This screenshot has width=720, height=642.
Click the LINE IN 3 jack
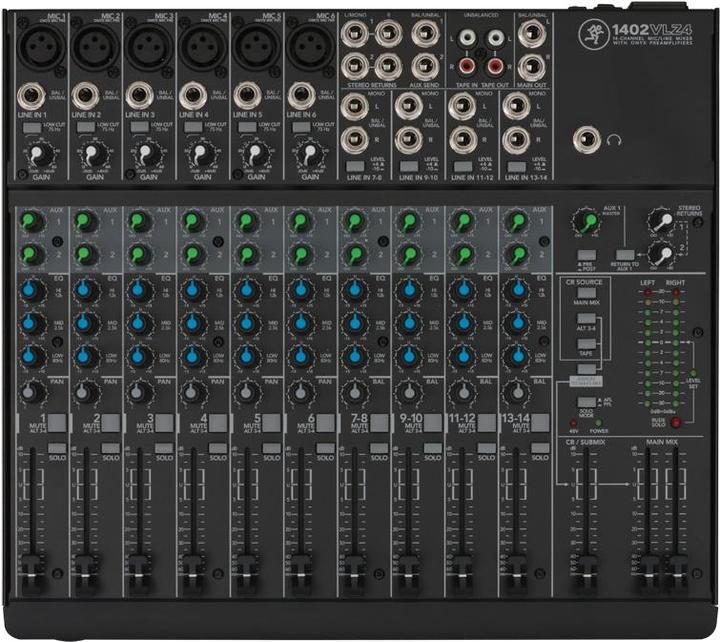coord(140,97)
